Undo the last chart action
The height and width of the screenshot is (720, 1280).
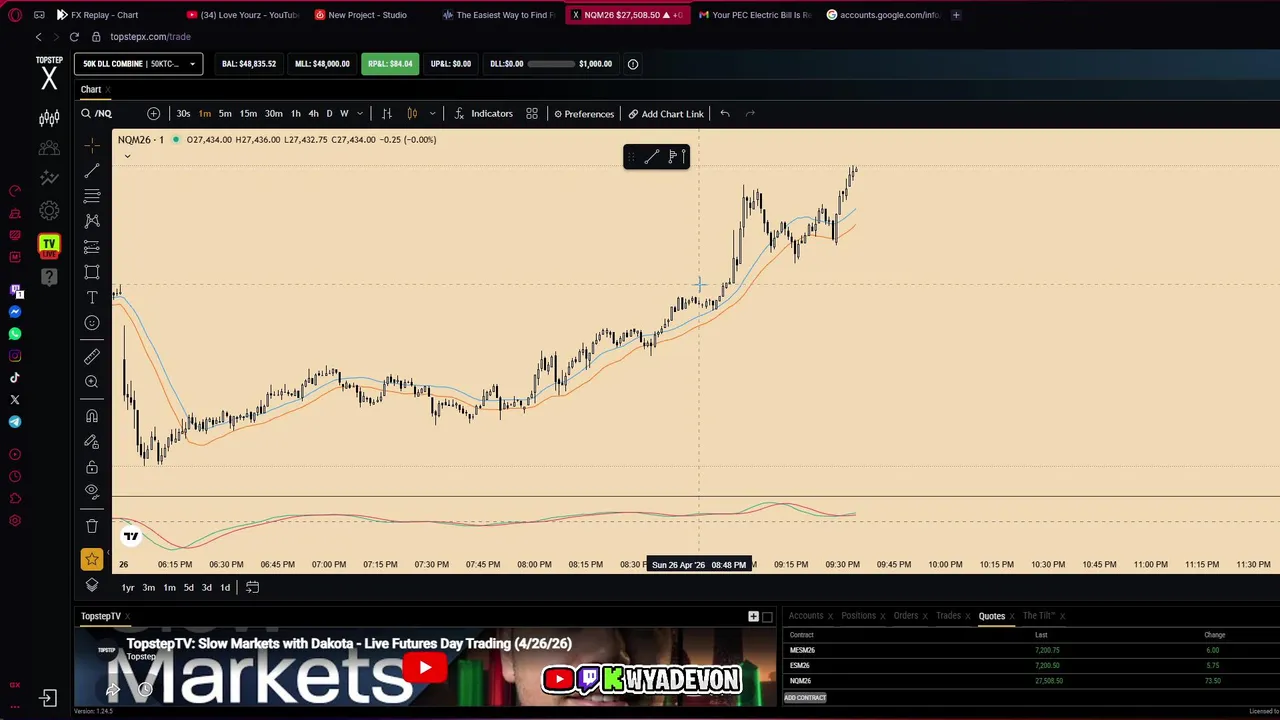point(725,114)
